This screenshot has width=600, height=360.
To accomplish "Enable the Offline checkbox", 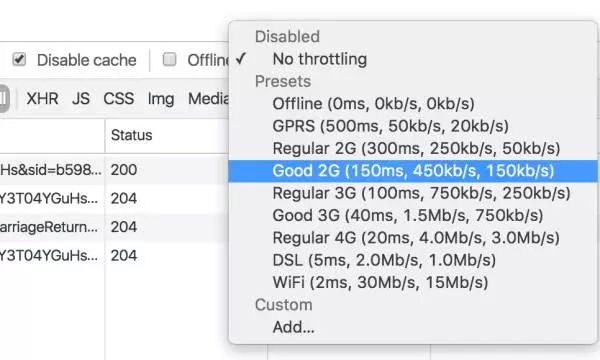I will [170, 59].
